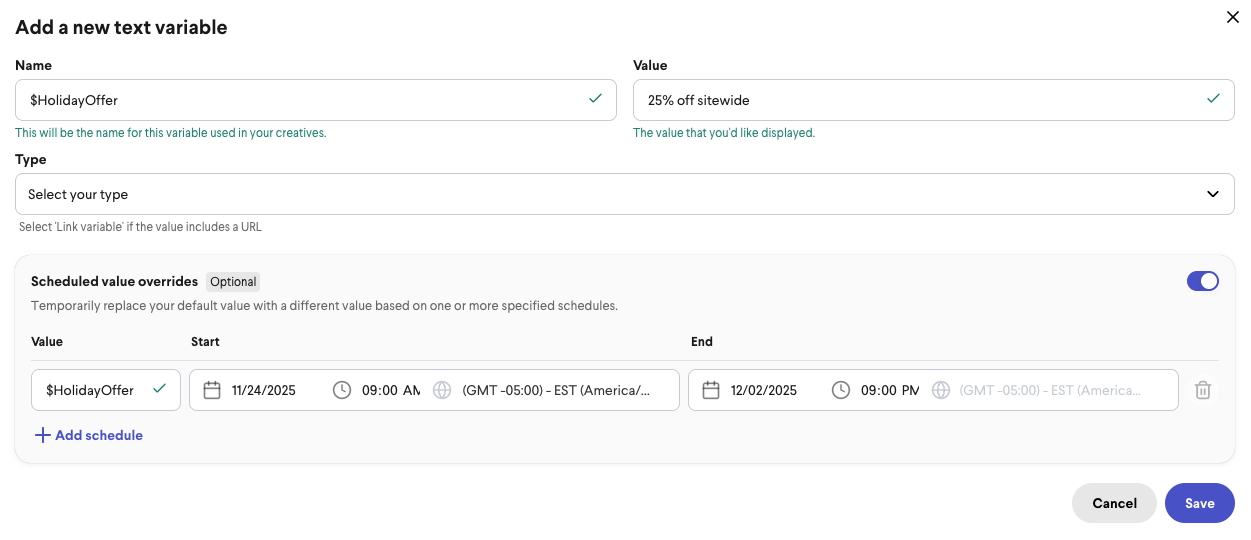Edit the Start time 09:00 AM
1251x540 pixels.
tap(391, 390)
